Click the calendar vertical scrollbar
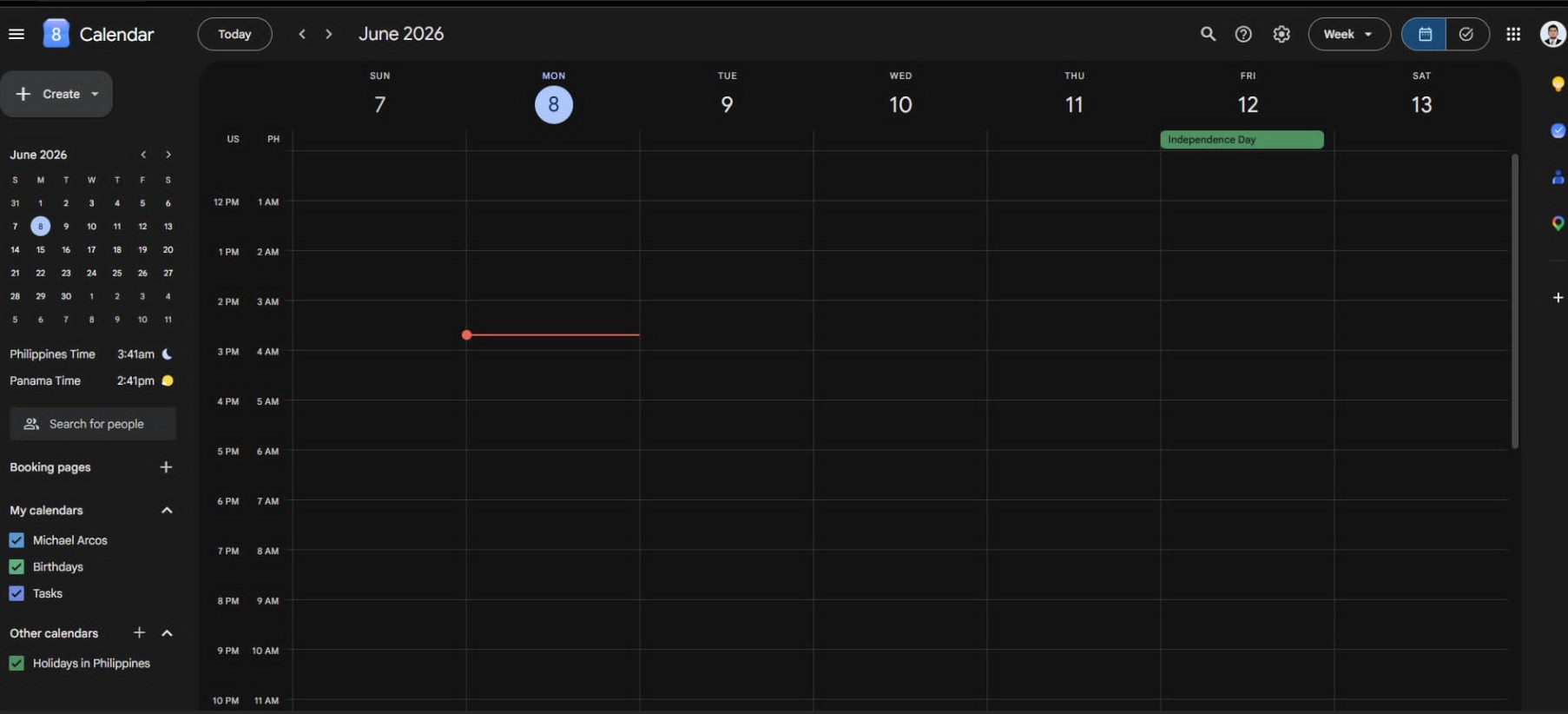The height and width of the screenshot is (714, 1568). pyautogui.click(x=1515, y=301)
